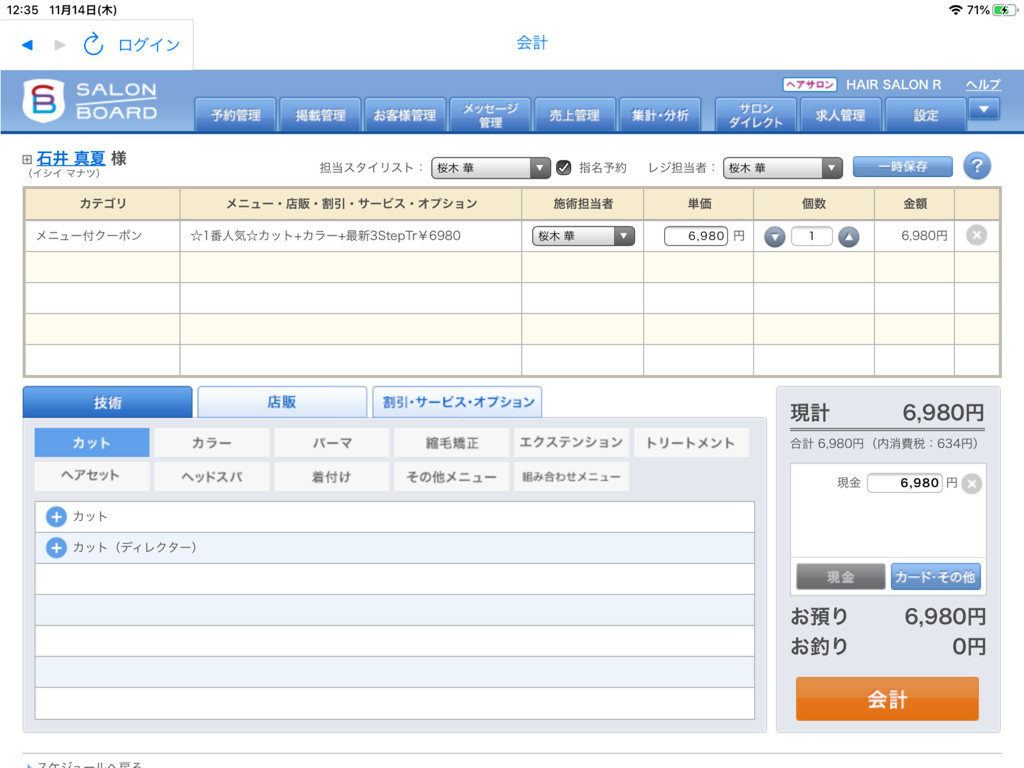Open the blue dropdown arrow beside 設定
1024x768 pixels.
coord(984,110)
